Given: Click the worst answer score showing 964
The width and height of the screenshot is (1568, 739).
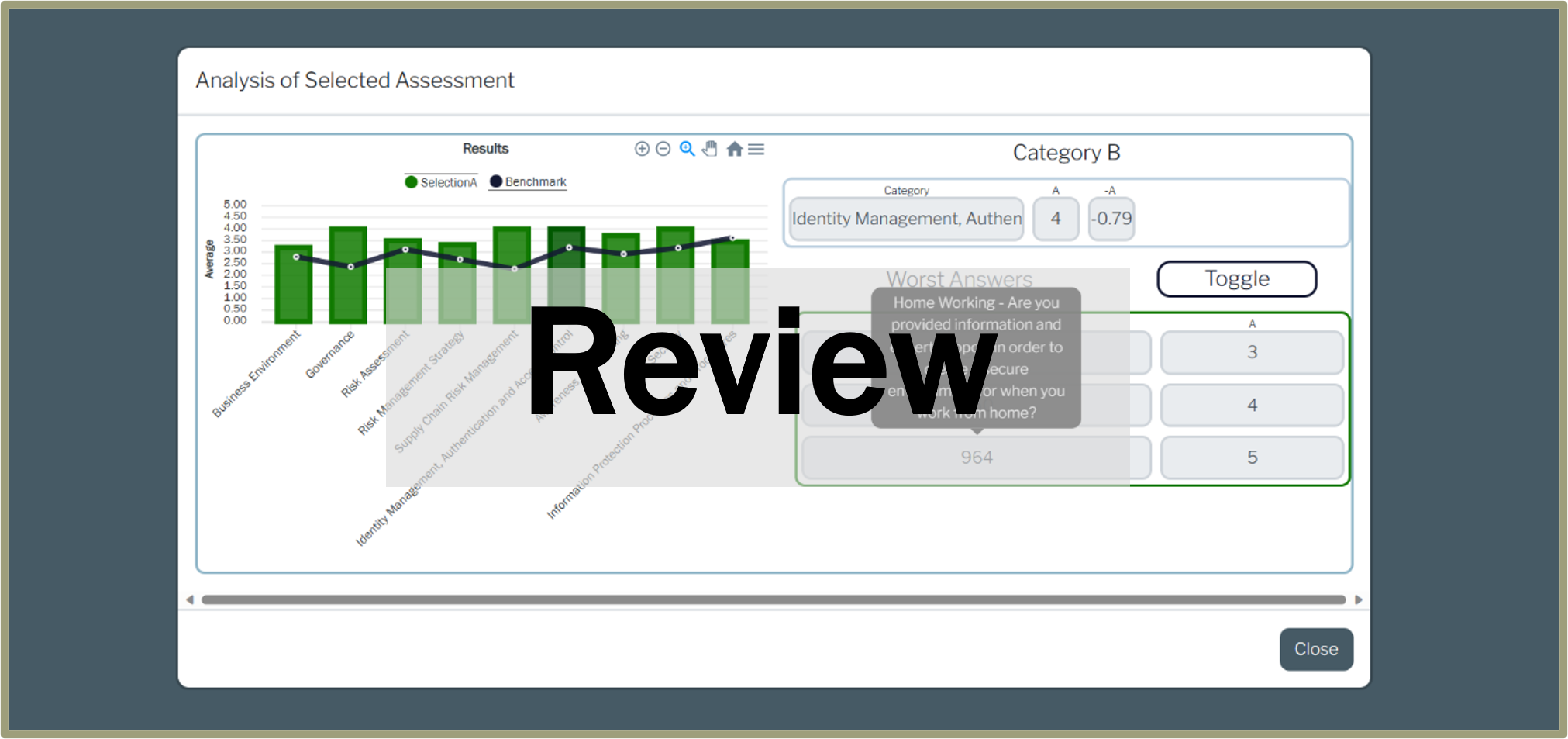Looking at the screenshot, I should point(975,457).
